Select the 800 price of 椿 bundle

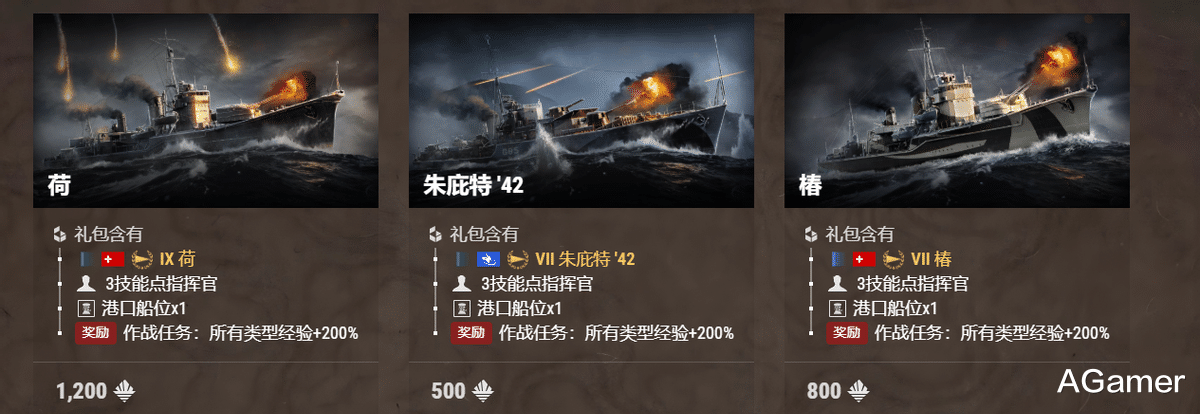[824, 391]
